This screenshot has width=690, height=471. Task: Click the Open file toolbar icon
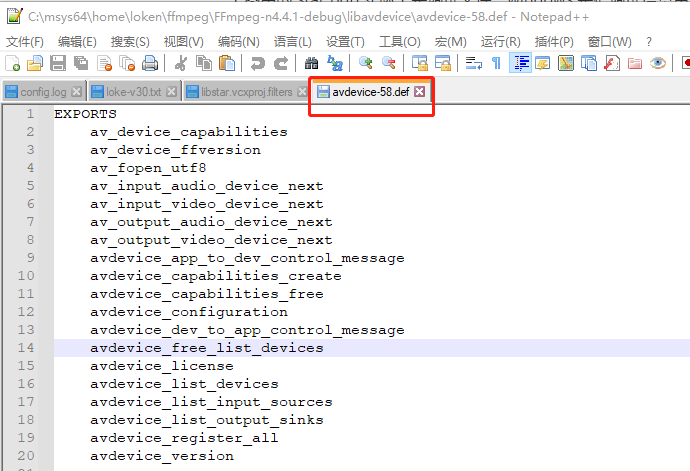click(x=35, y=63)
